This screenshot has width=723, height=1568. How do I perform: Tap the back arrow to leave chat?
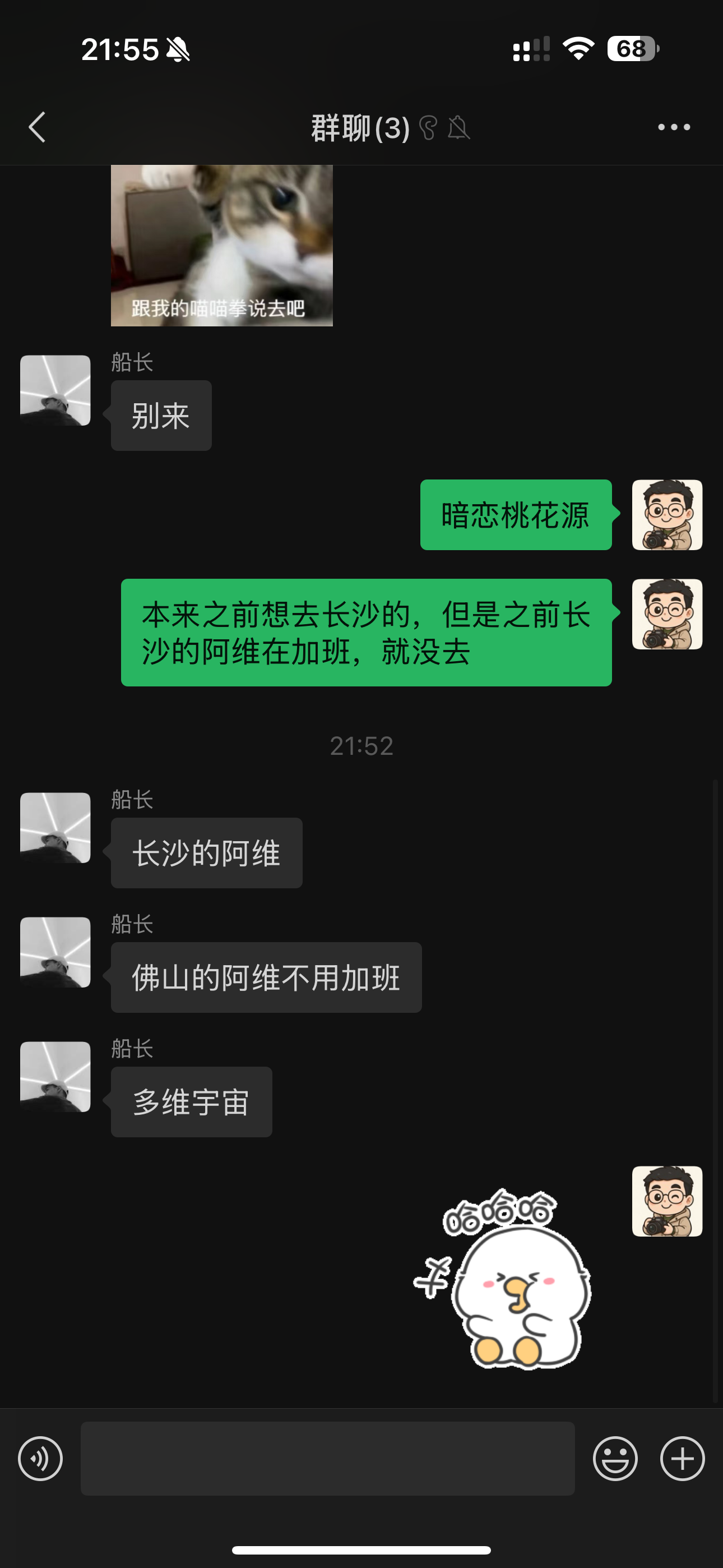(37, 127)
